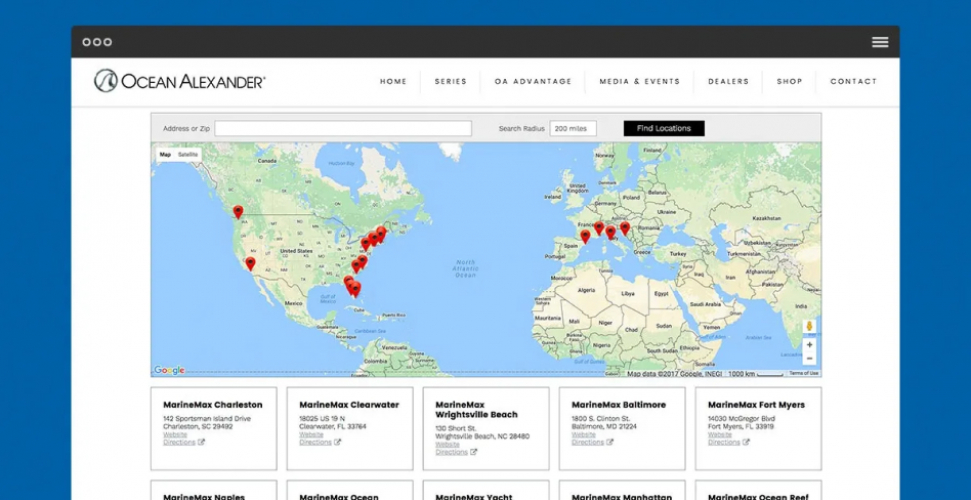The height and width of the screenshot is (500, 971).
Task: Zoom in with the map plus button
Action: pos(809,344)
